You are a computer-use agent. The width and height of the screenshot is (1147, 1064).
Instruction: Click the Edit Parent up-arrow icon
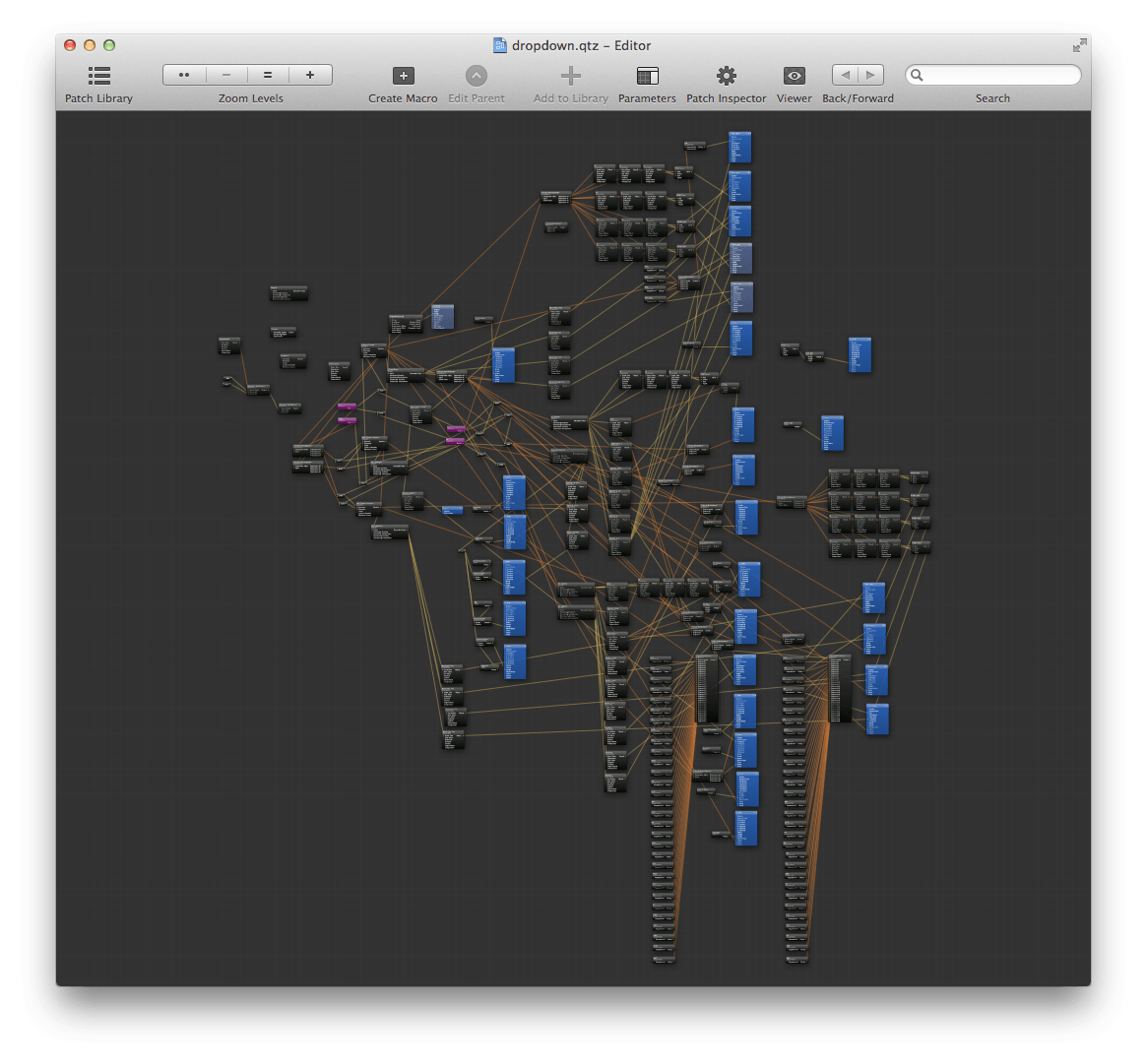(477, 76)
